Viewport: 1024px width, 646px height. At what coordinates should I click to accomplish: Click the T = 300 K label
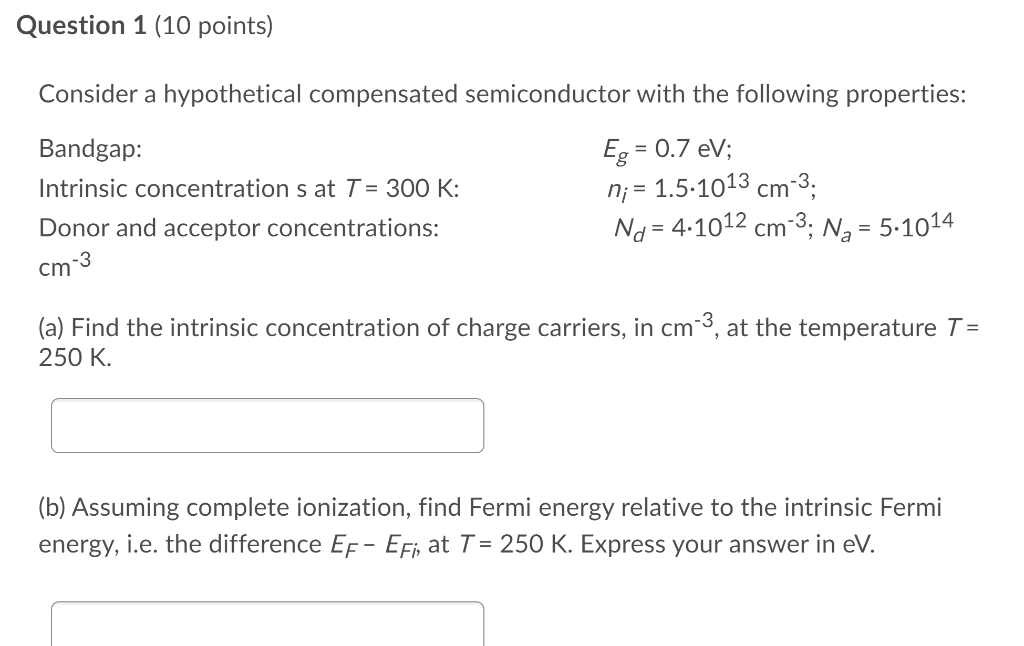pos(399,188)
